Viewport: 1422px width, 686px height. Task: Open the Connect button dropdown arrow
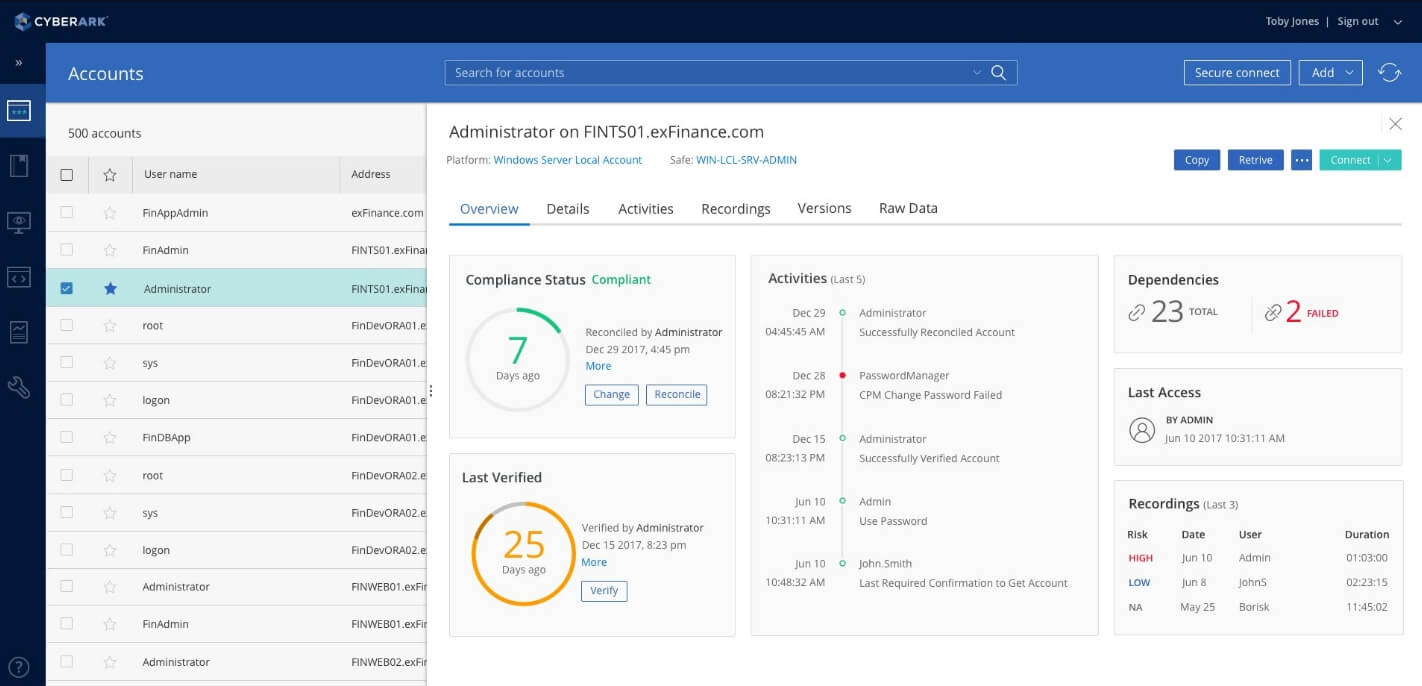1388,160
